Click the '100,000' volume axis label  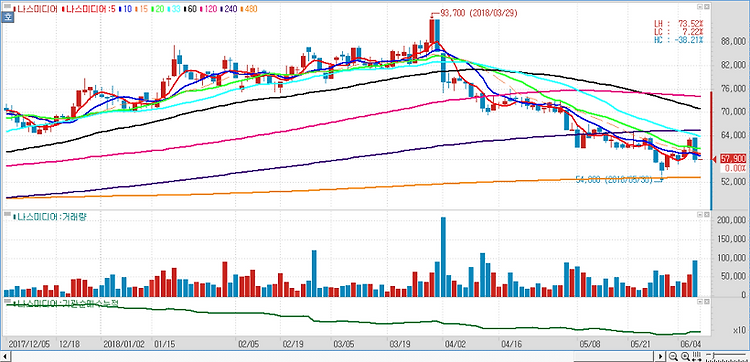pyautogui.click(x=731, y=259)
